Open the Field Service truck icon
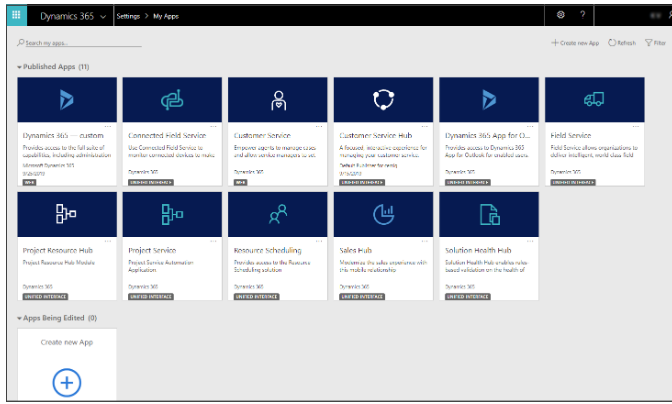 [x=594, y=99]
